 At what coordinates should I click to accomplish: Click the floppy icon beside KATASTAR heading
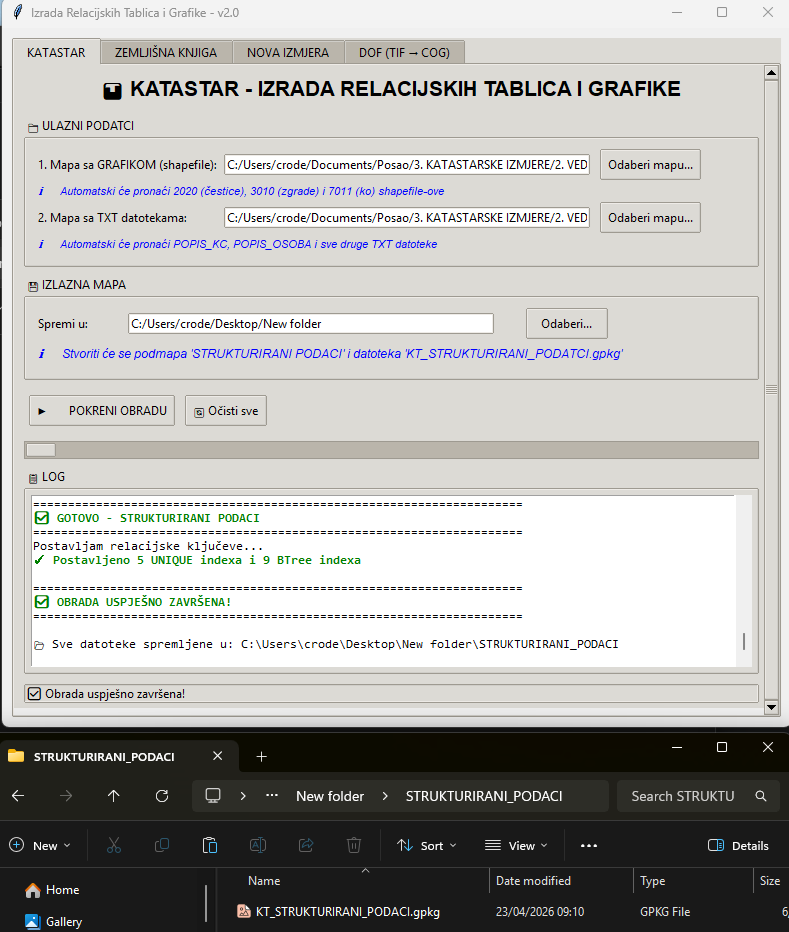pyautogui.click(x=112, y=91)
